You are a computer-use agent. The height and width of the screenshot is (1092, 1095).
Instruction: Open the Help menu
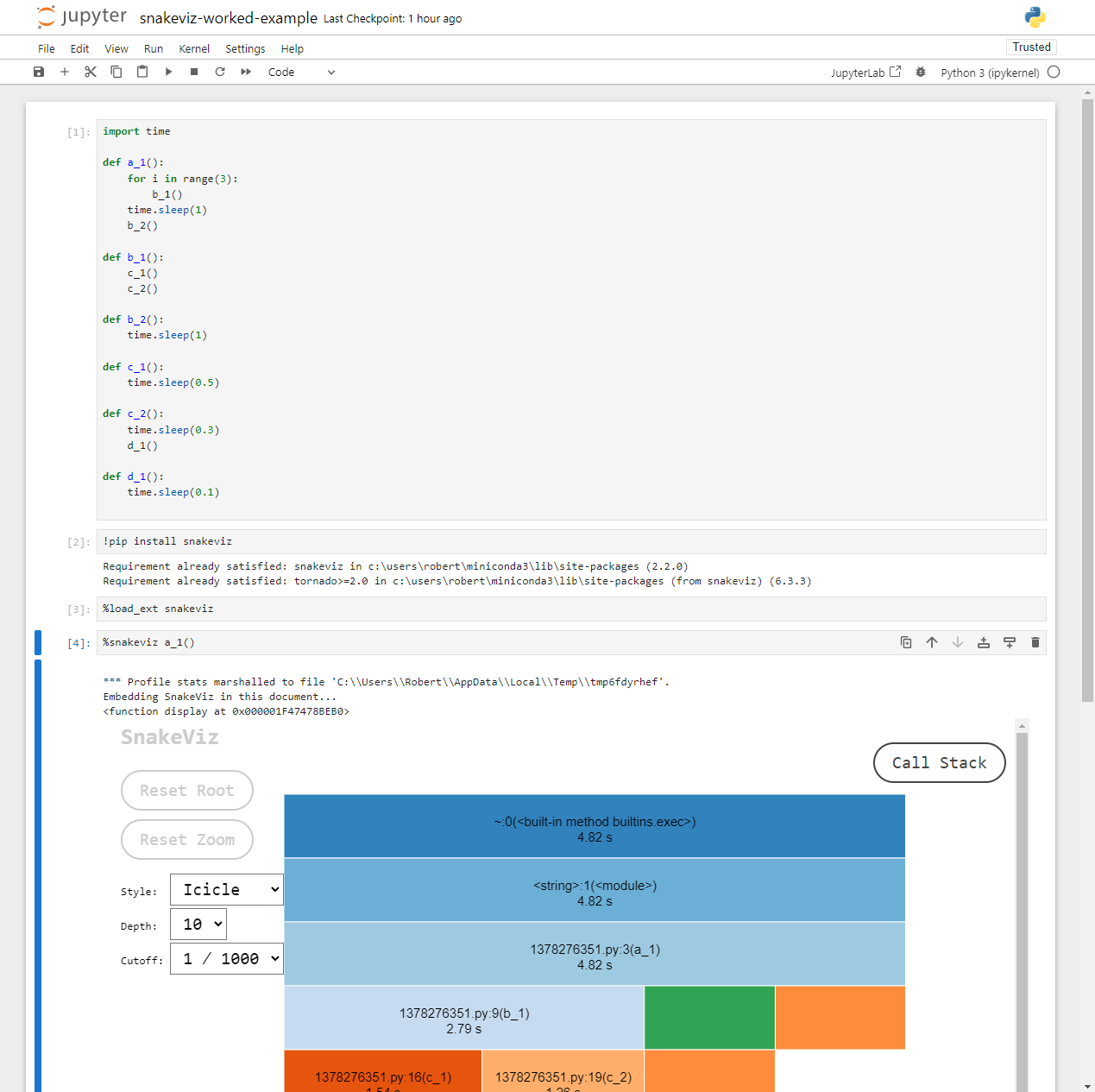click(293, 49)
